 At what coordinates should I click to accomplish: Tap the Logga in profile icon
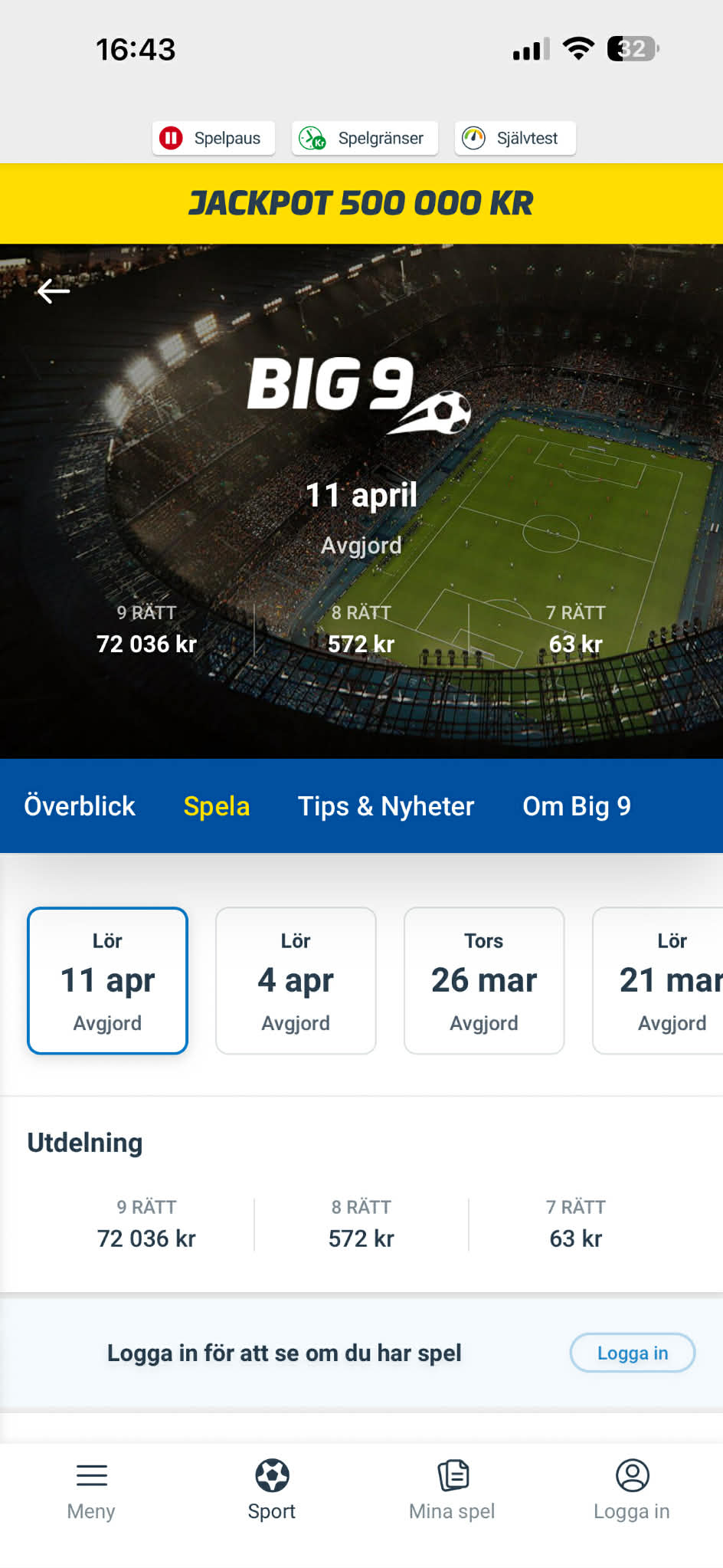tap(633, 1475)
